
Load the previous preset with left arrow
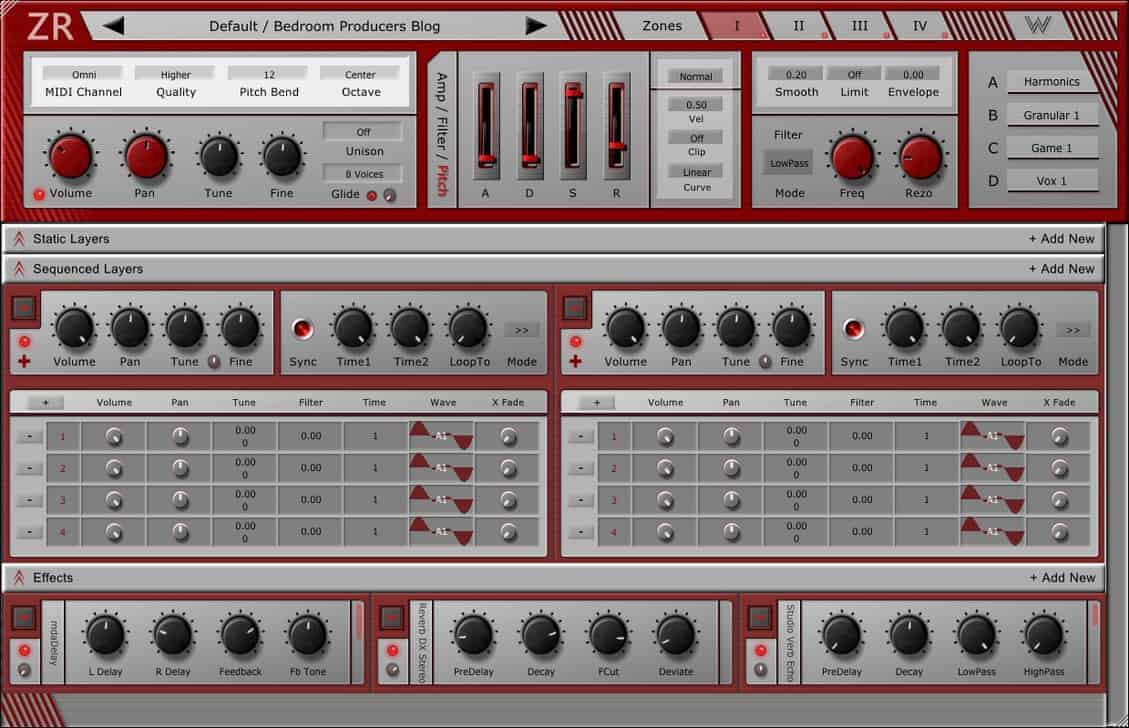point(113,26)
